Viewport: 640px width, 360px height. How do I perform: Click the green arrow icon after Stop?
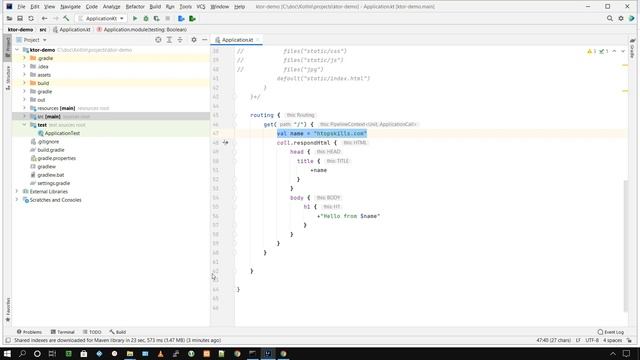[192, 18]
